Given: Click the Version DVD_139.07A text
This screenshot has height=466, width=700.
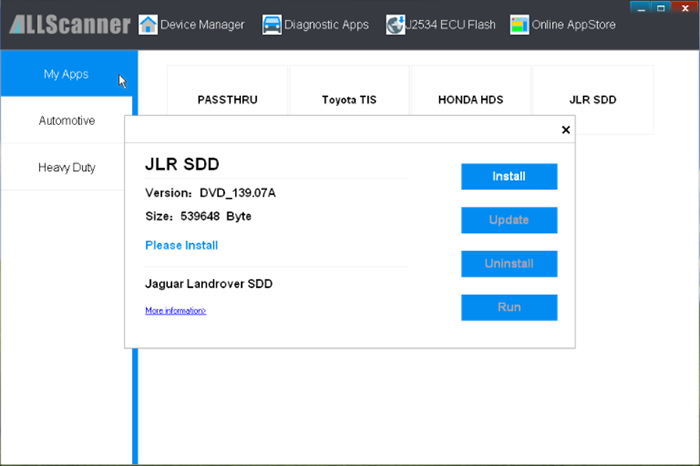Looking at the screenshot, I should tap(210, 193).
